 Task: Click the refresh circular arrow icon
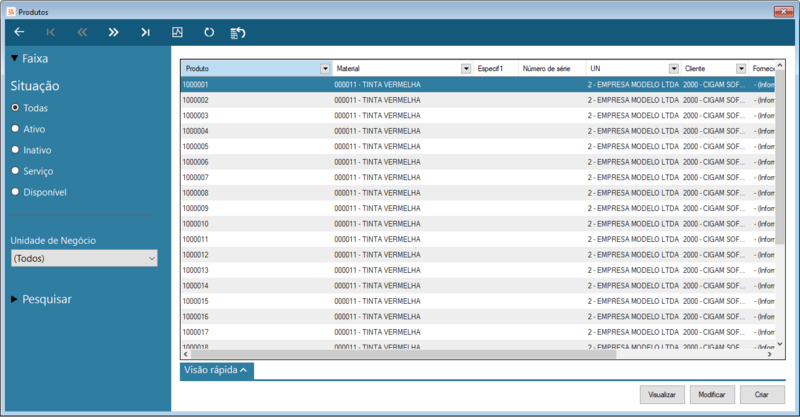(x=209, y=32)
